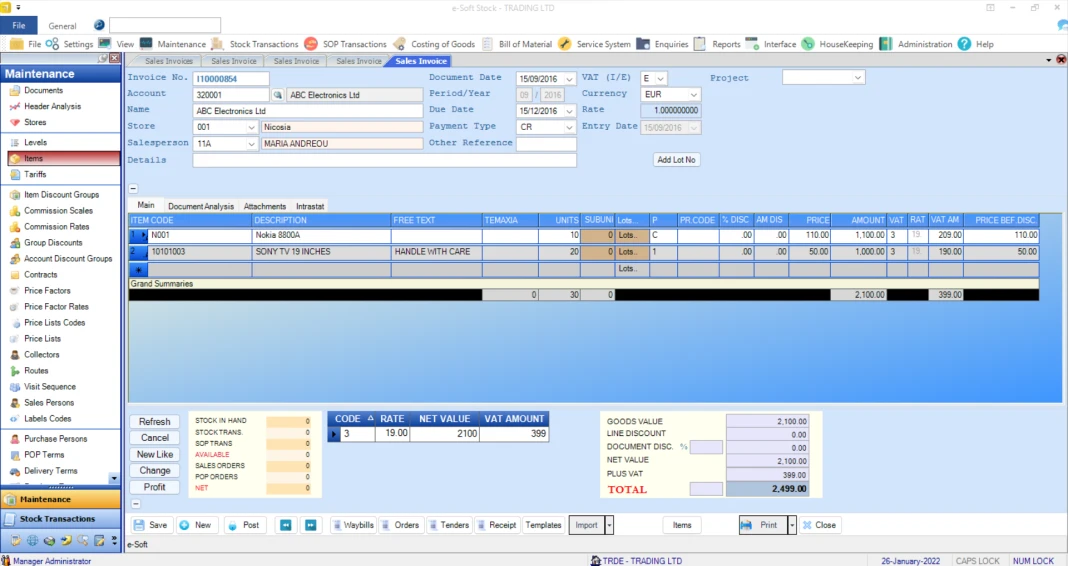This screenshot has height=566, width=1068.
Task: Click SONY TV 19 INCHES description cell
Action: pyautogui.click(x=321, y=252)
